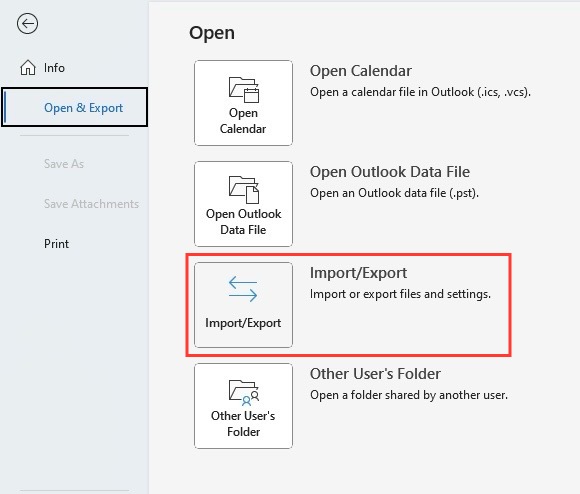Click the Open Calendar folder icon

243,89
